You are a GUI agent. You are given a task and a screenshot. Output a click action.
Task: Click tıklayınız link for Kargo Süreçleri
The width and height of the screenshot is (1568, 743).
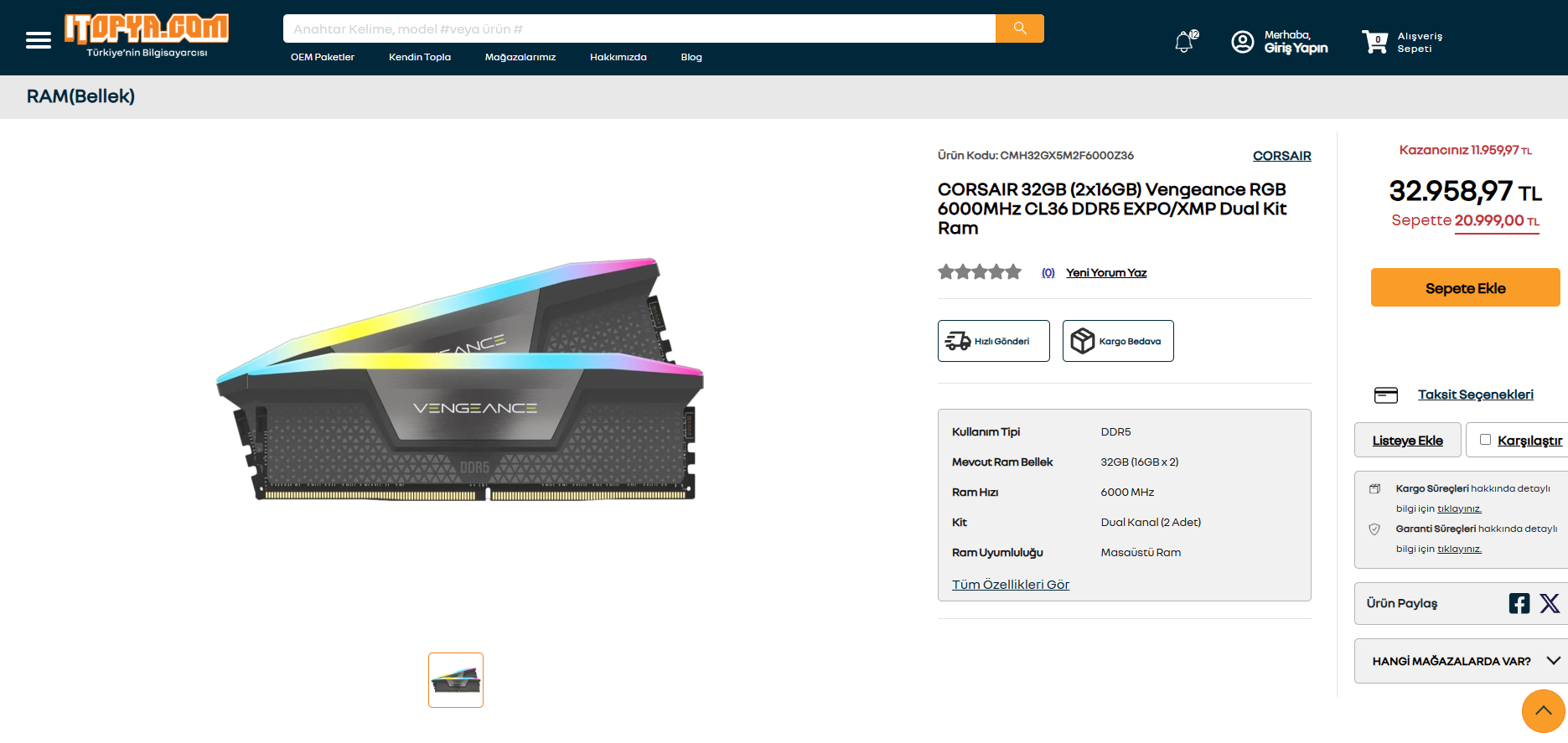(x=1460, y=508)
